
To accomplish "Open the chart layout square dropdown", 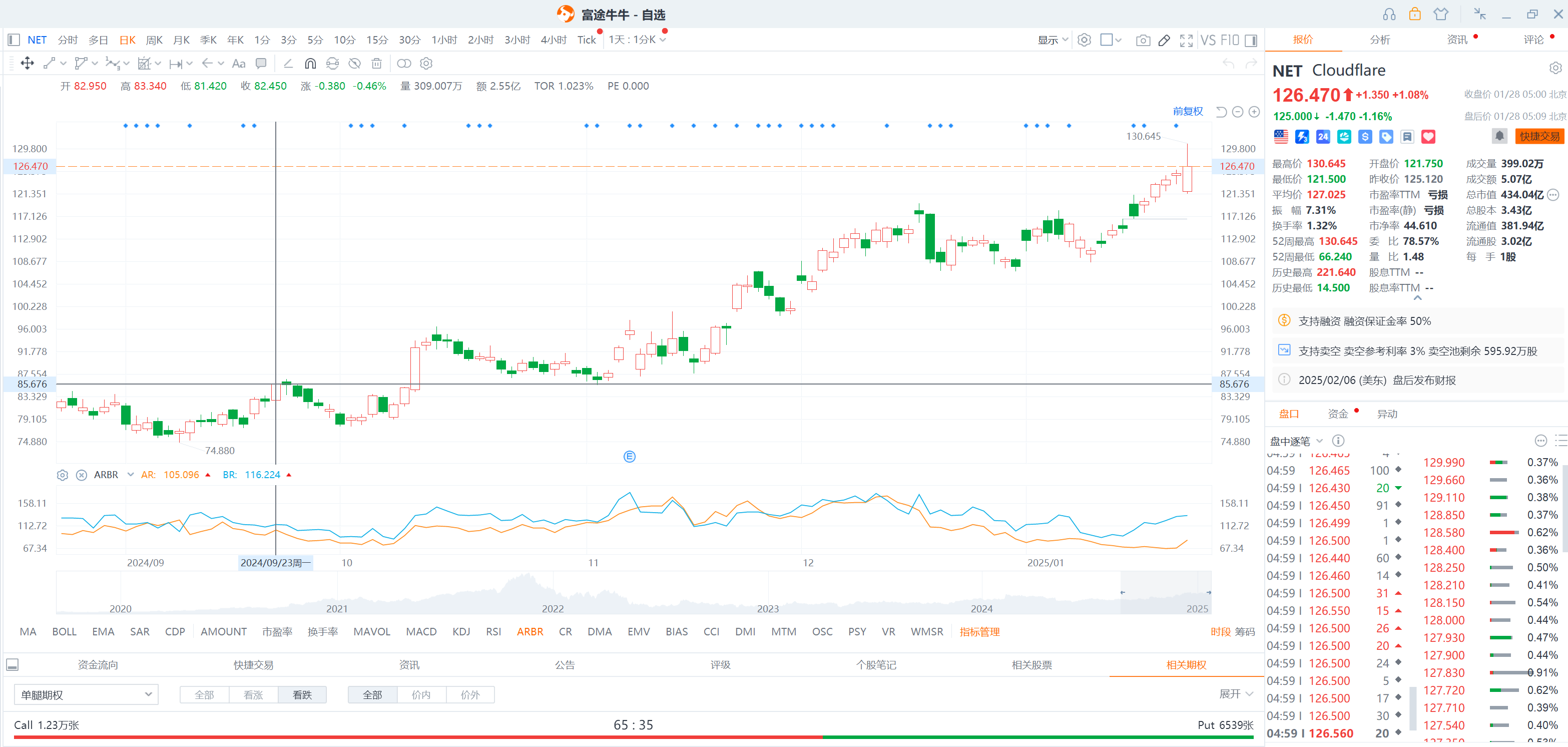I will coord(1111,40).
